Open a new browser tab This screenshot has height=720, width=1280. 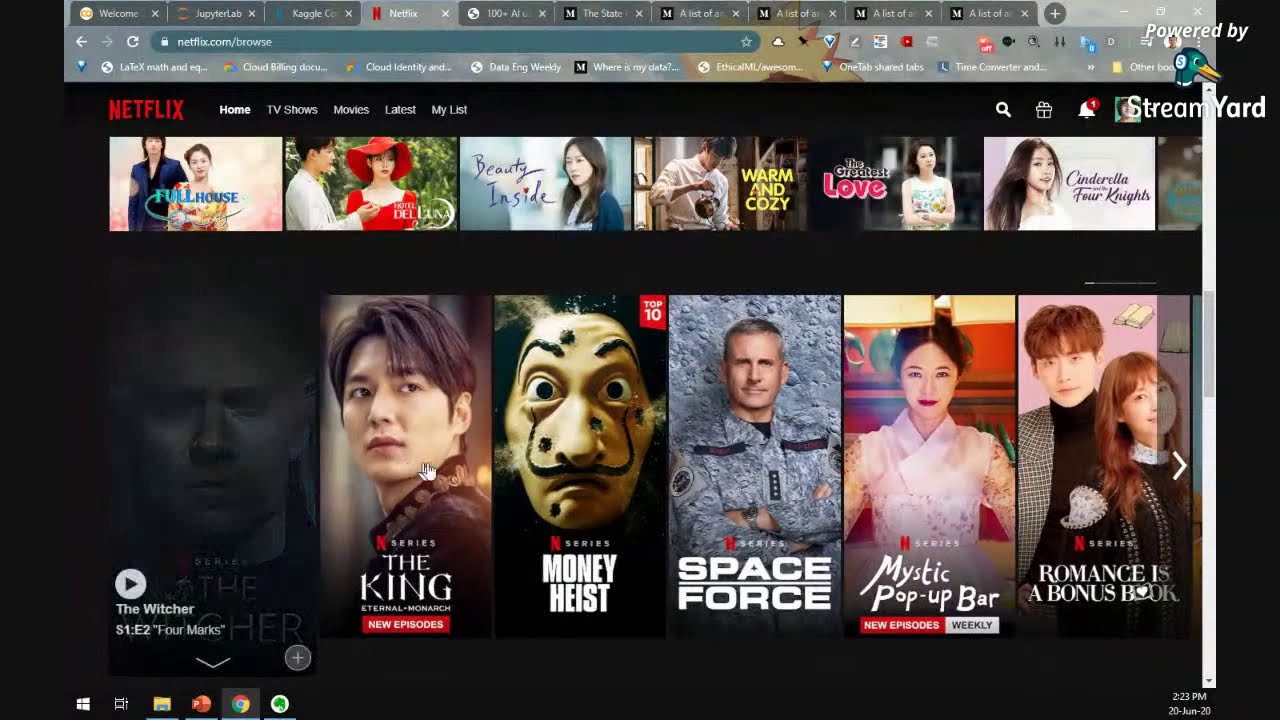pyautogui.click(x=1054, y=14)
